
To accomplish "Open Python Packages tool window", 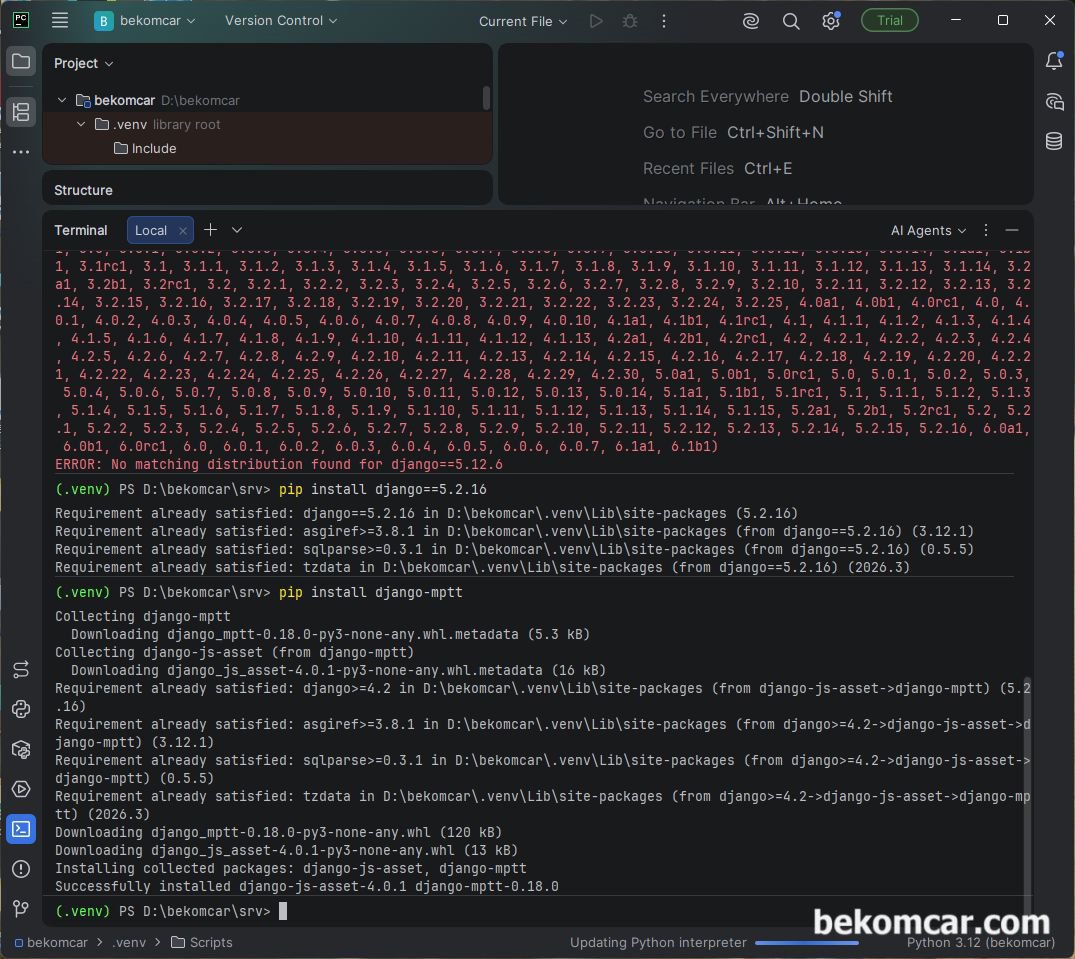I will [x=21, y=749].
